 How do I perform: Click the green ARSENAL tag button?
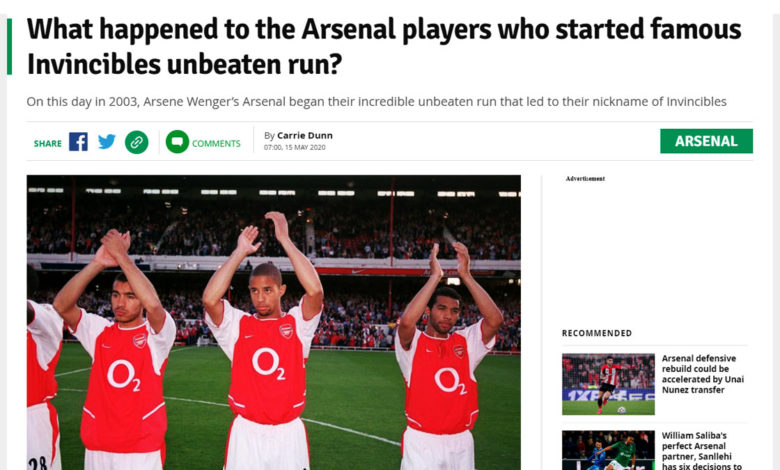tap(706, 141)
